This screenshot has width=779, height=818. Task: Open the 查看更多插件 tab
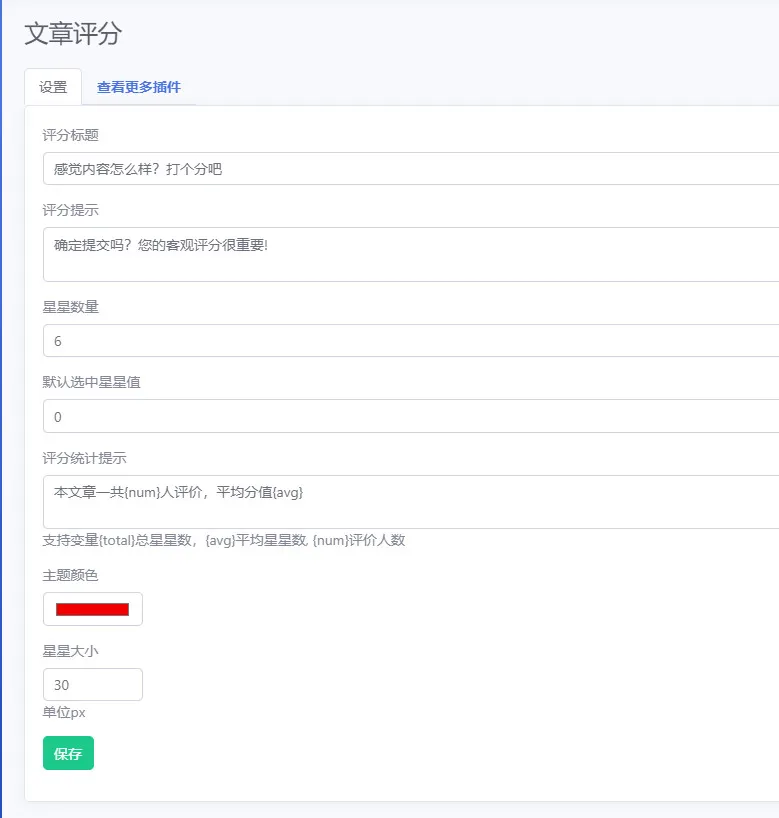(x=139, y=87)
